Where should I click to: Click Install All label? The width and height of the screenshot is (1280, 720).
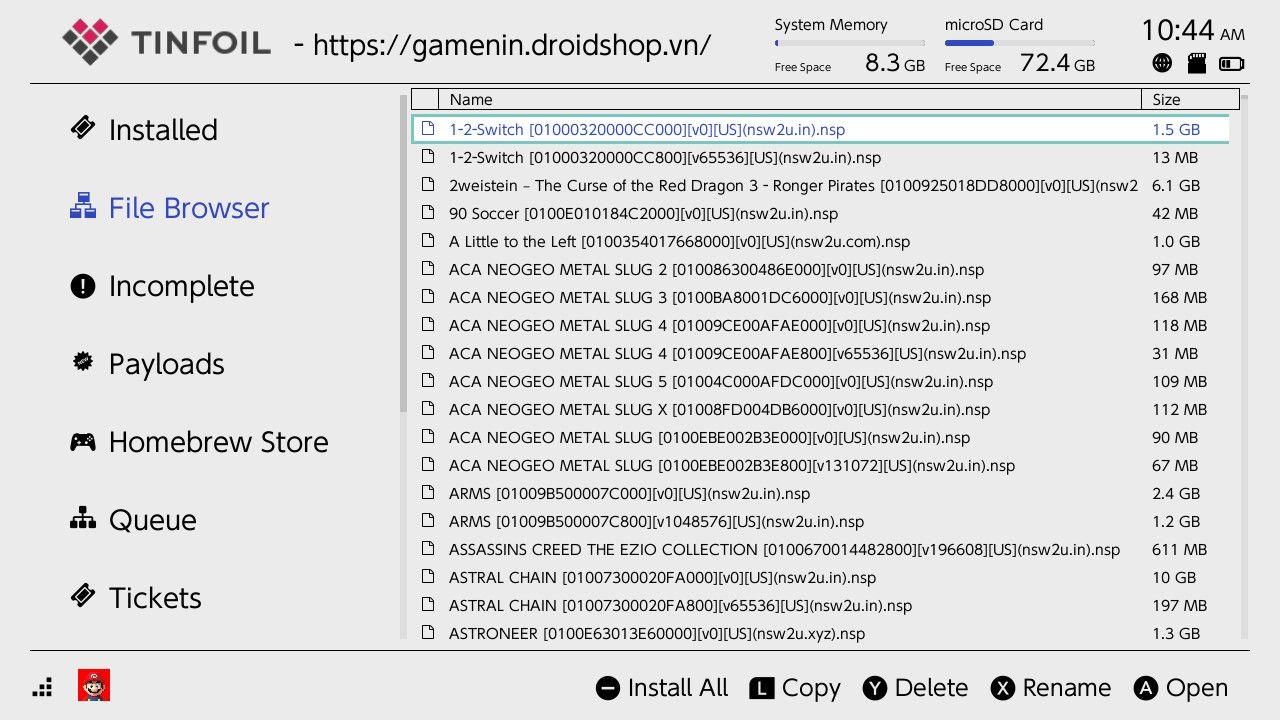tap(678, 688)
